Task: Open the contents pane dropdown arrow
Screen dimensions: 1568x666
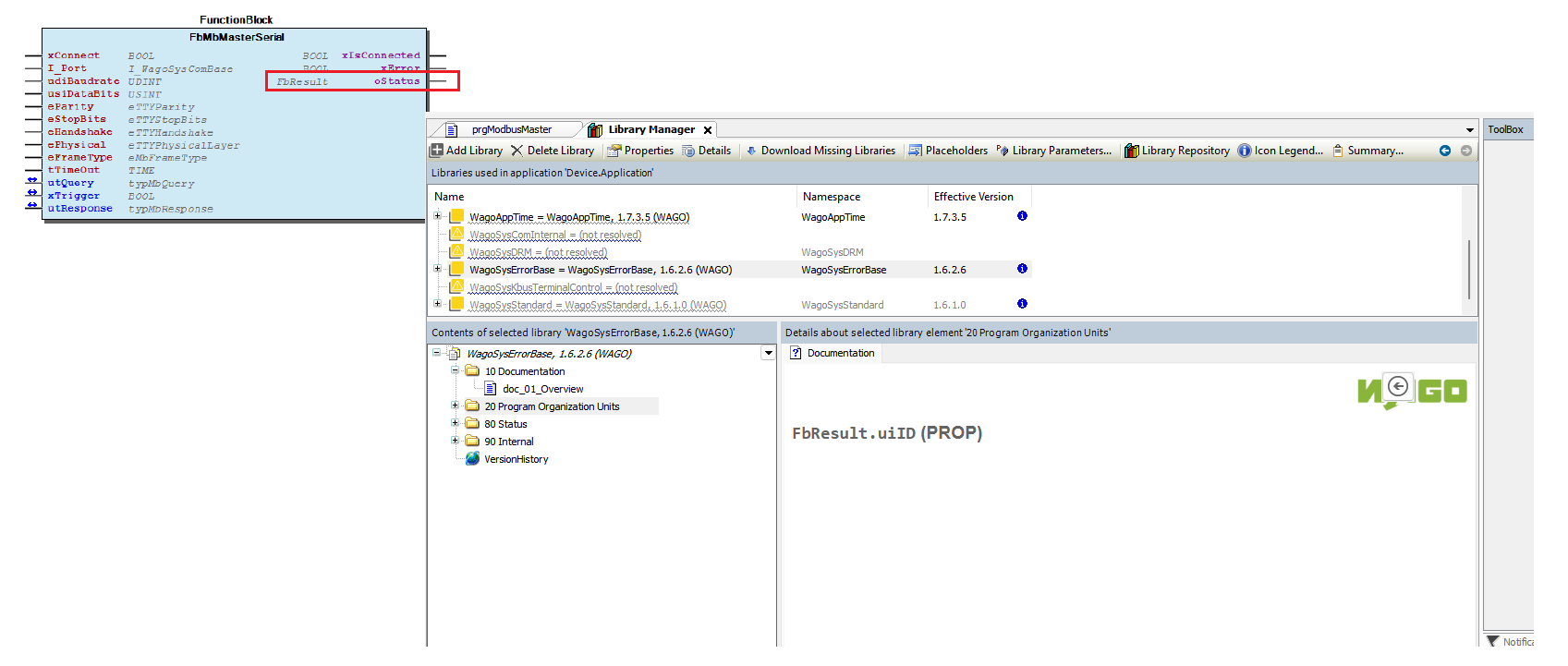Action: click(768, 353)
